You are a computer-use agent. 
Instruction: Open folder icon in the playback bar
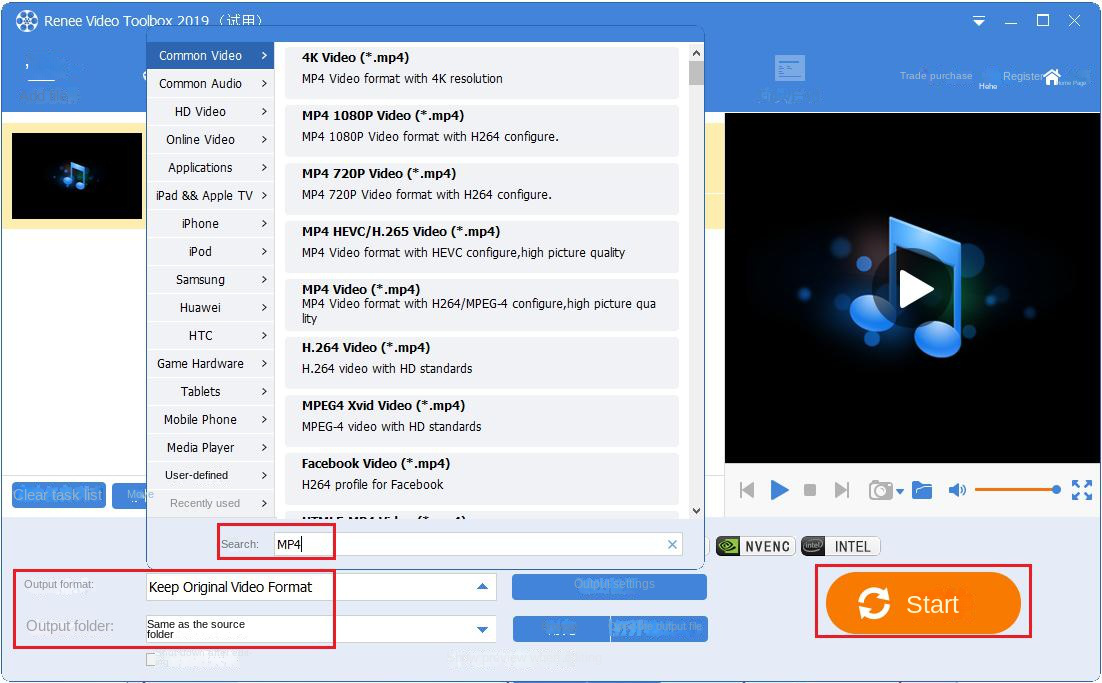pyautogui.click(x=921, y=490)
